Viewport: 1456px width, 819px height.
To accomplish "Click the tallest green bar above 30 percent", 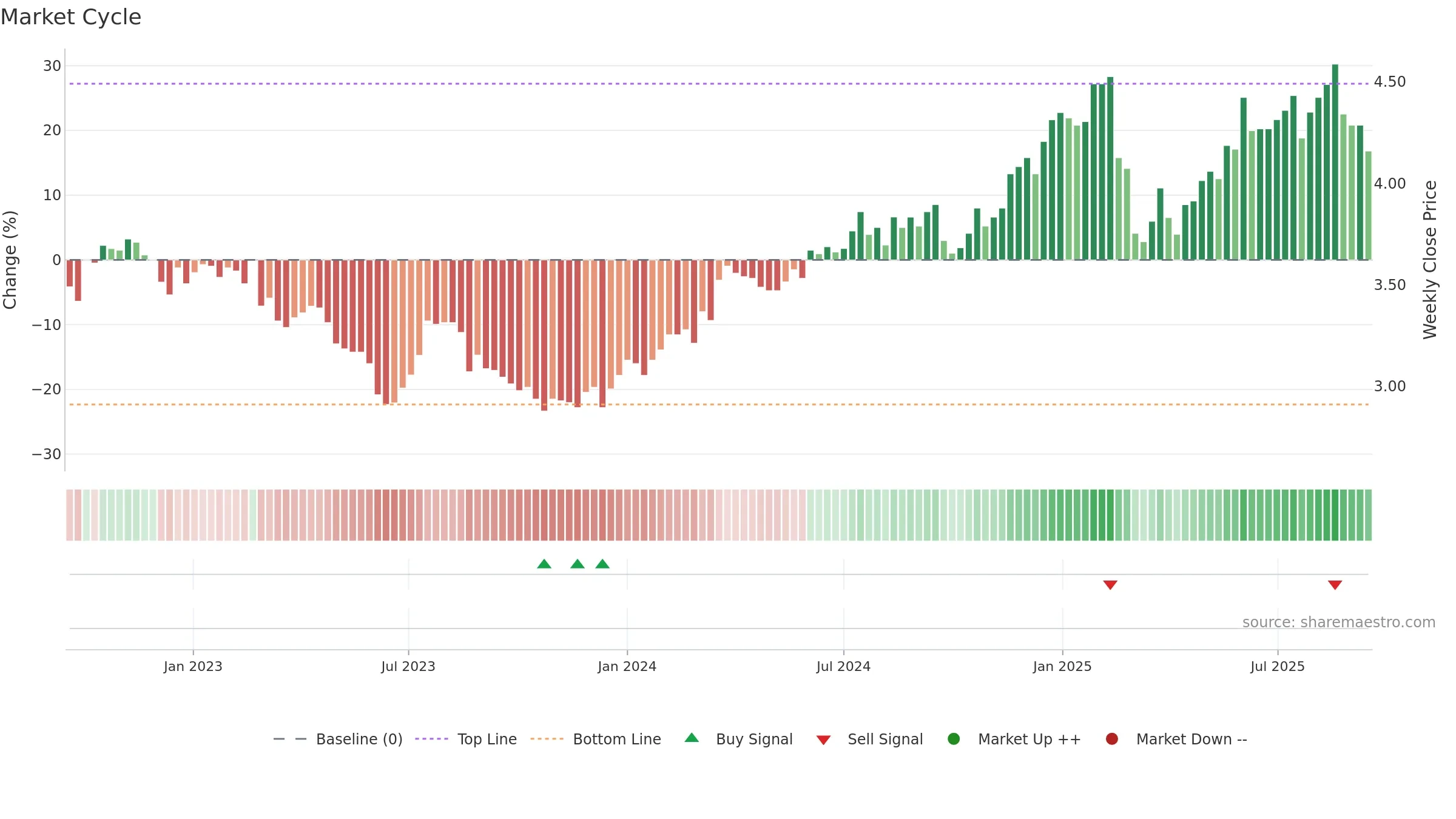I will (x=1335, y=162).
